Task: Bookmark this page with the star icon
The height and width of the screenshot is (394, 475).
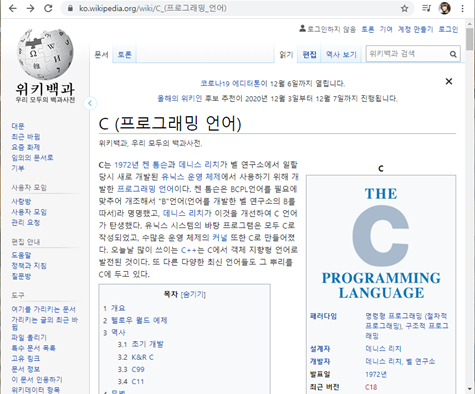Action: click(x=404, y=8)
